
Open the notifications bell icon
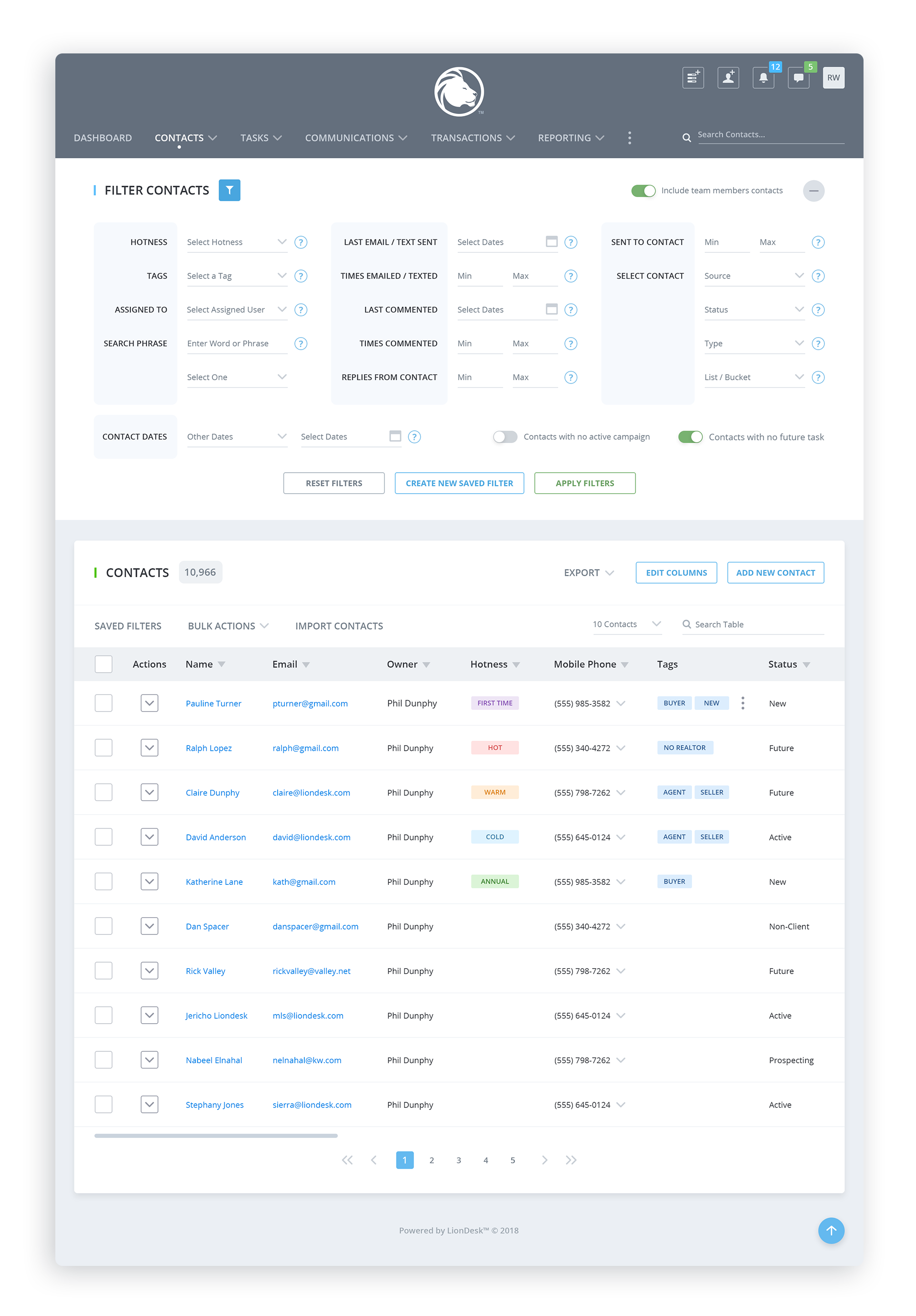click(x=763, y=77)
